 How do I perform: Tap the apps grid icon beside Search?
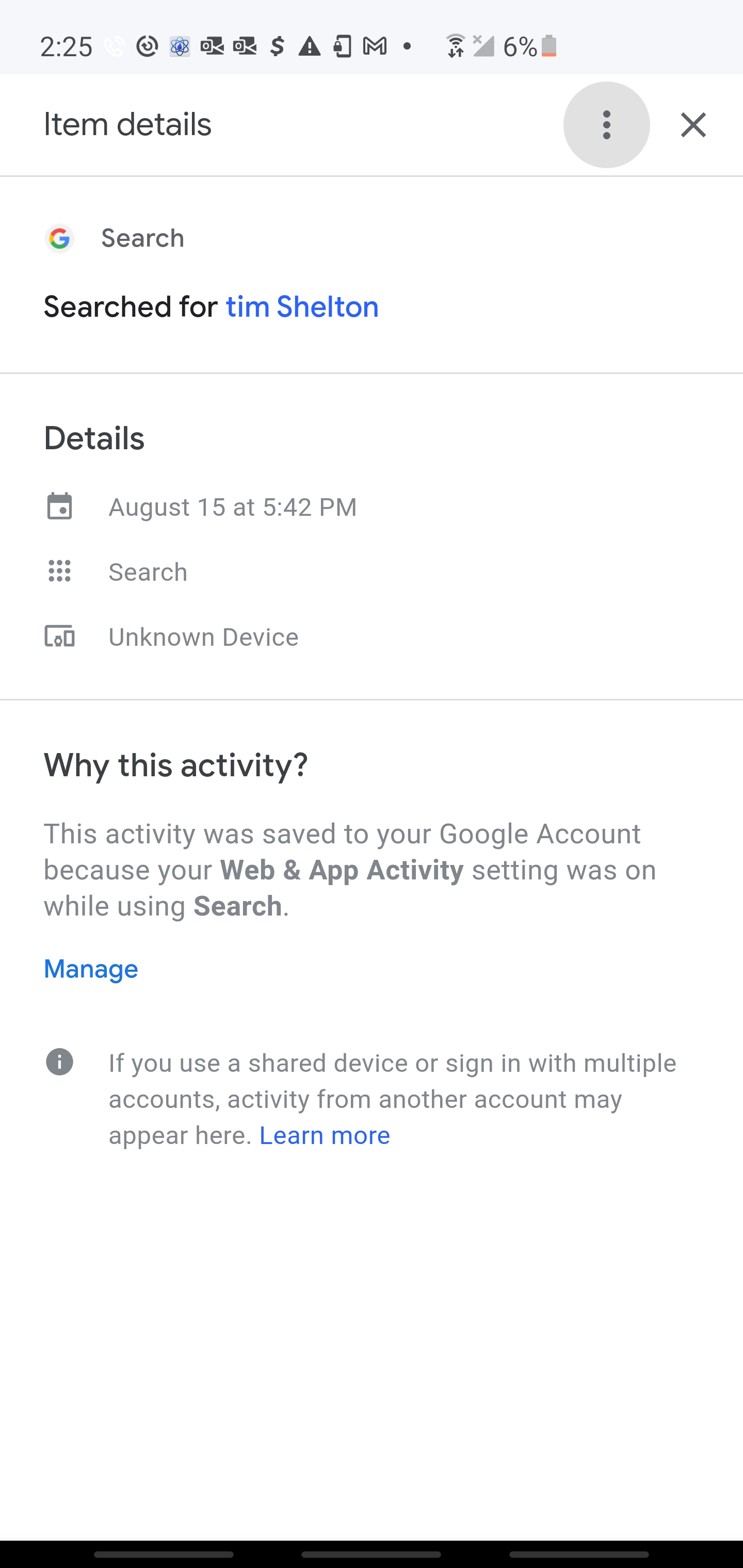[x=60, y=571]
